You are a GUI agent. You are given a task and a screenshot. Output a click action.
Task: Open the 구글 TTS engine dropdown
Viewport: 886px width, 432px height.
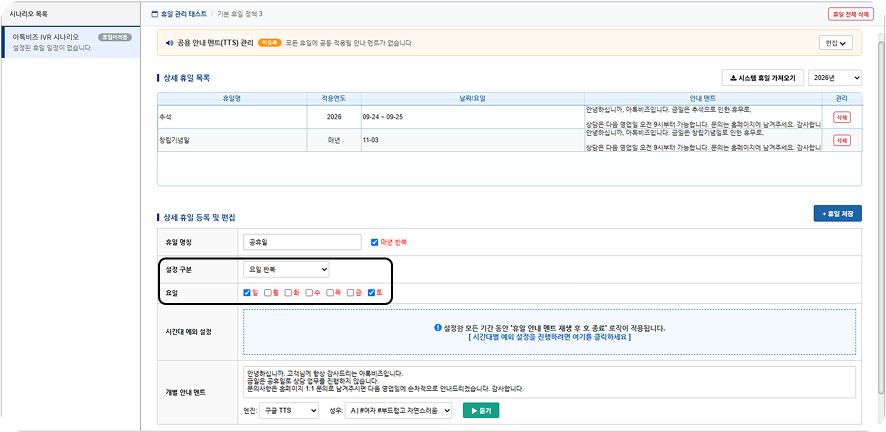pyautogui.click(x=289, y=411)
